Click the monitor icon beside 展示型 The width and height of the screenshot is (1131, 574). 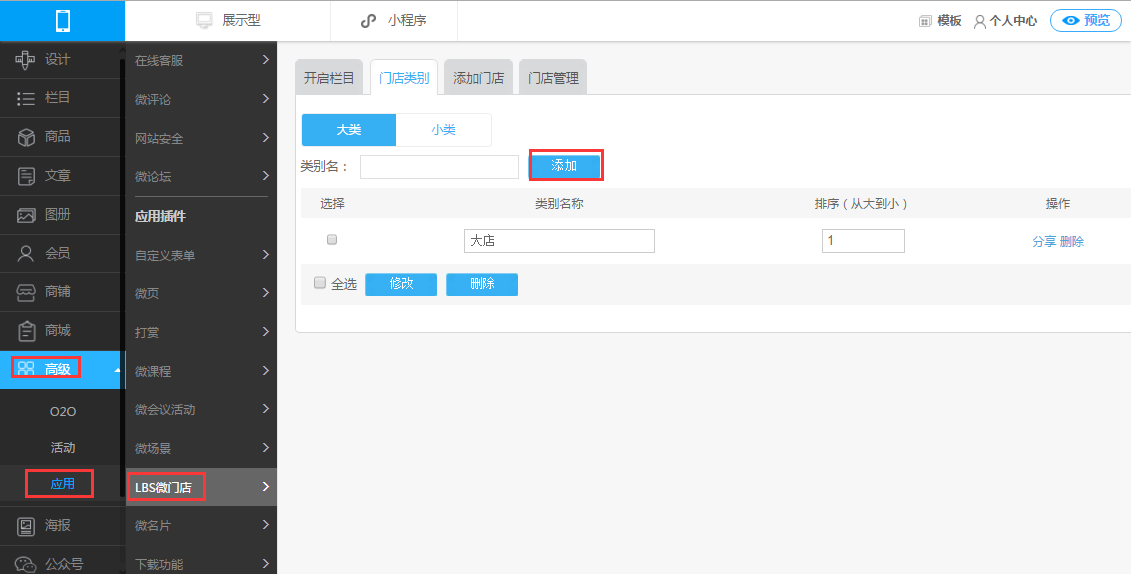(x=205, y=20)
